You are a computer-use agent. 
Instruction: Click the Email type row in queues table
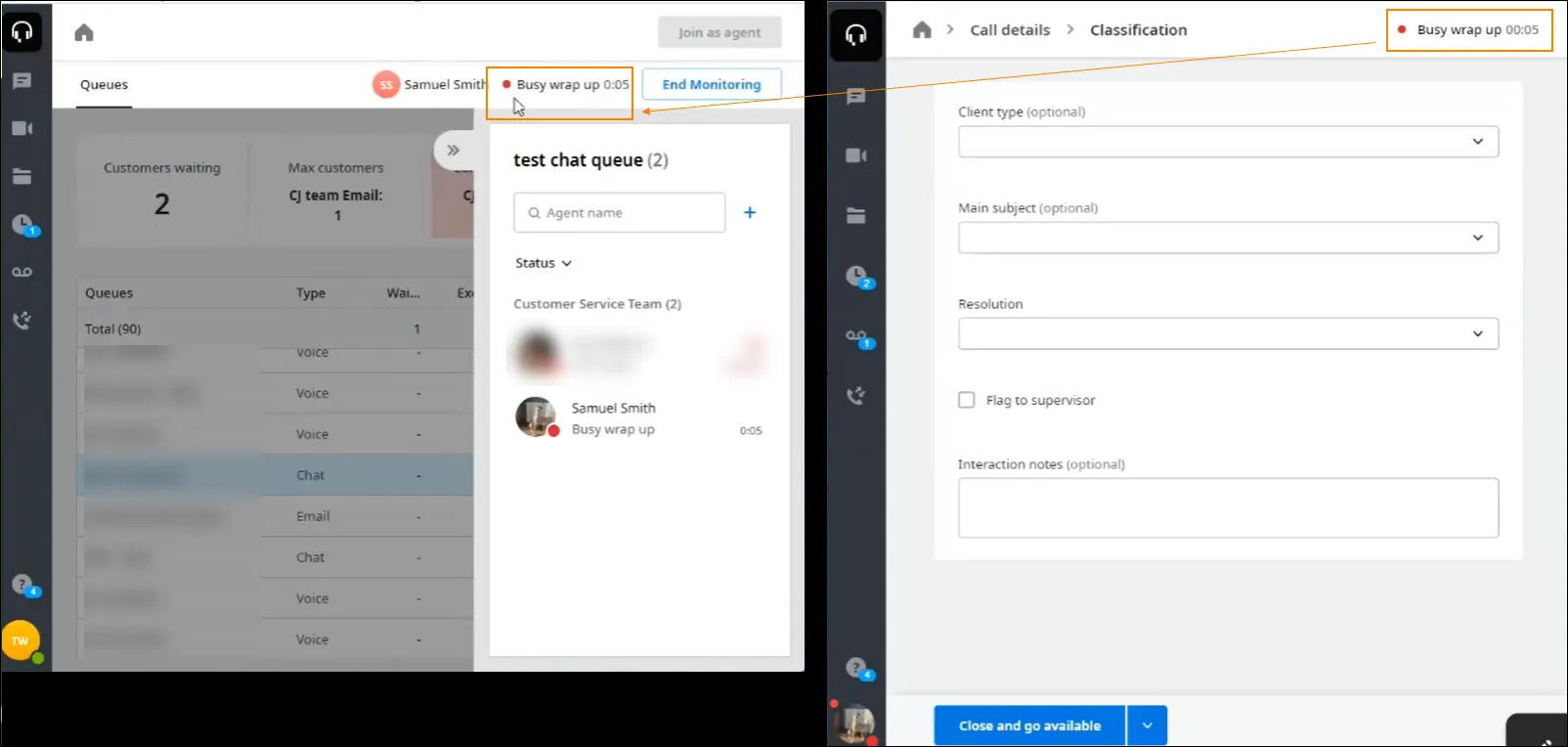[274, 516]
